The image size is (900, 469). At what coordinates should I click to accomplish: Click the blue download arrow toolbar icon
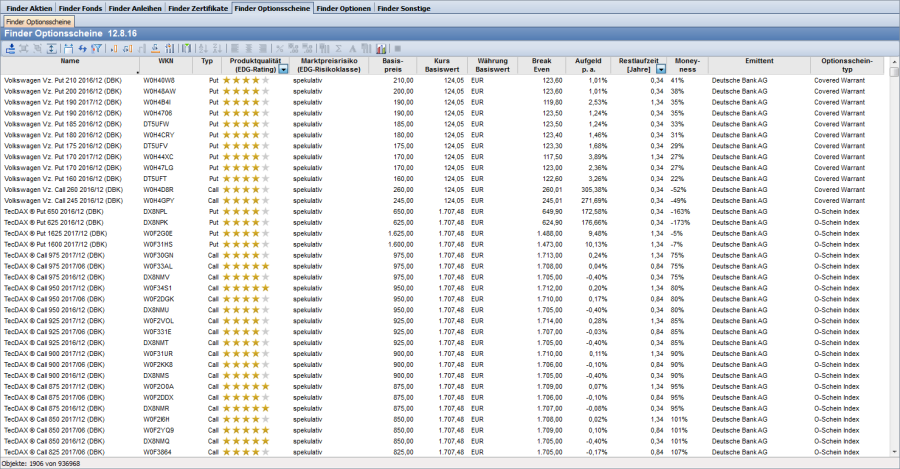pyautogui.click(x=10, y=48)
